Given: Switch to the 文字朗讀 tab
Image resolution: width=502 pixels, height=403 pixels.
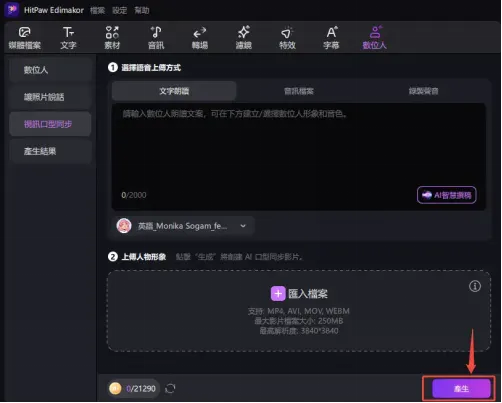Looking at the screenshot, I should tap(174, 91).
